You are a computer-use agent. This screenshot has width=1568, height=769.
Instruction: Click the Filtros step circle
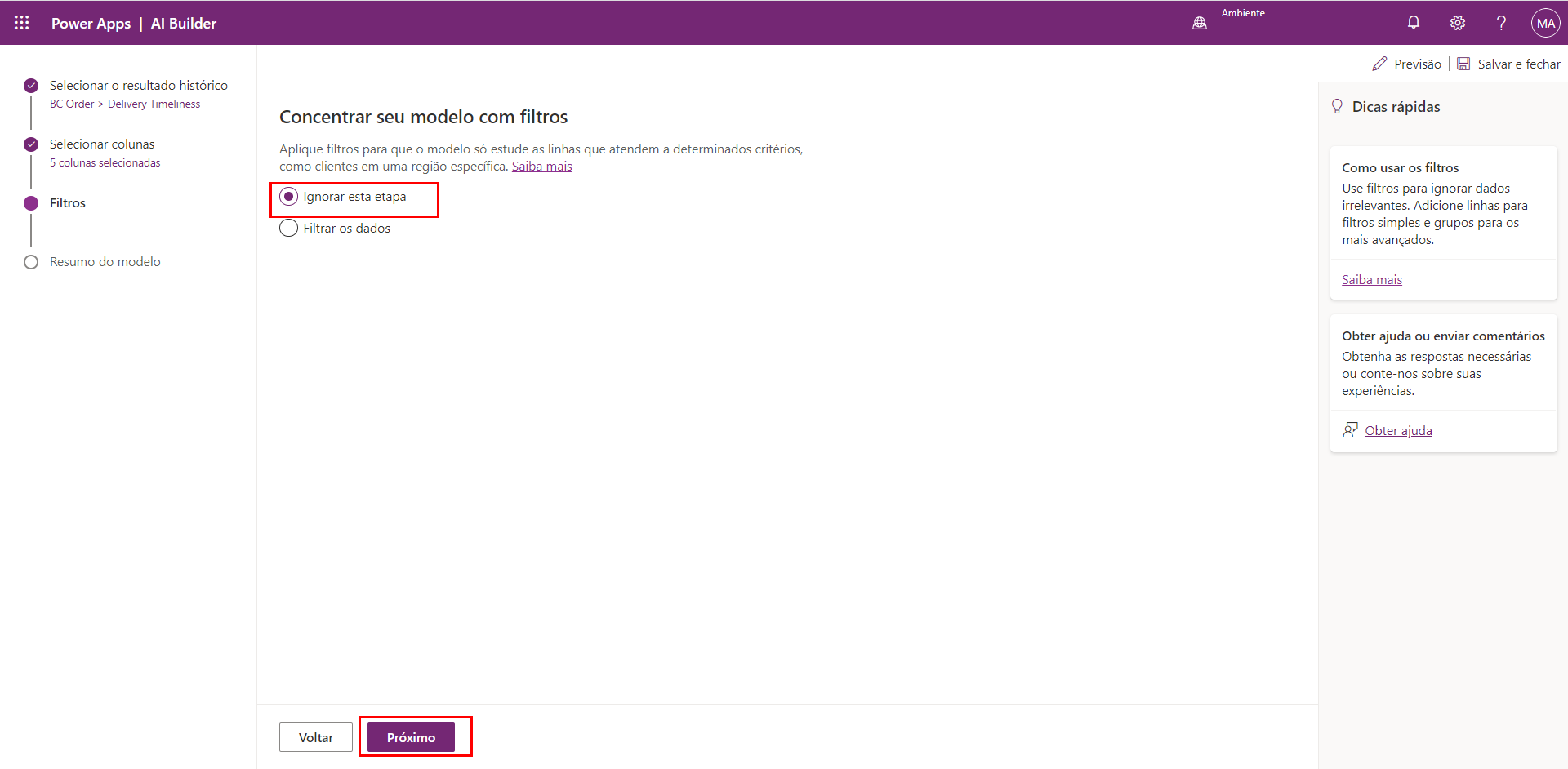(x=31, y=203)
